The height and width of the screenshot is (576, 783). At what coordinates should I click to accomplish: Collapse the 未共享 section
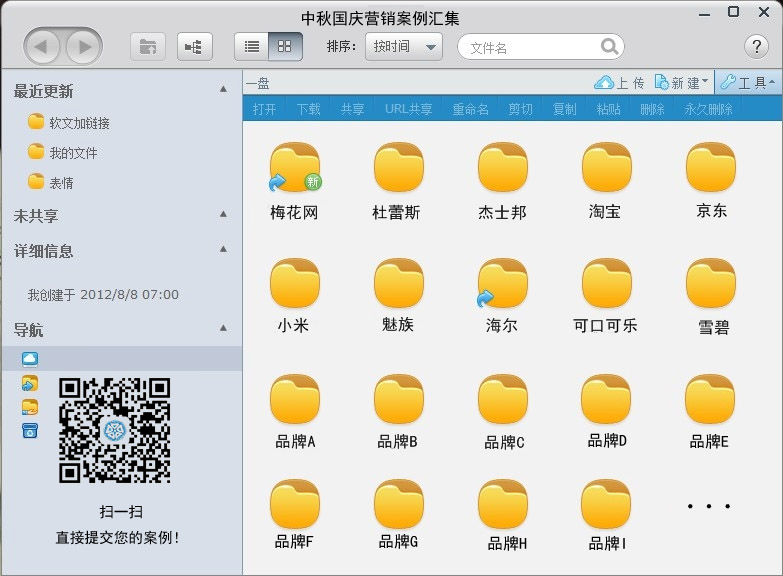coord(223,214)
